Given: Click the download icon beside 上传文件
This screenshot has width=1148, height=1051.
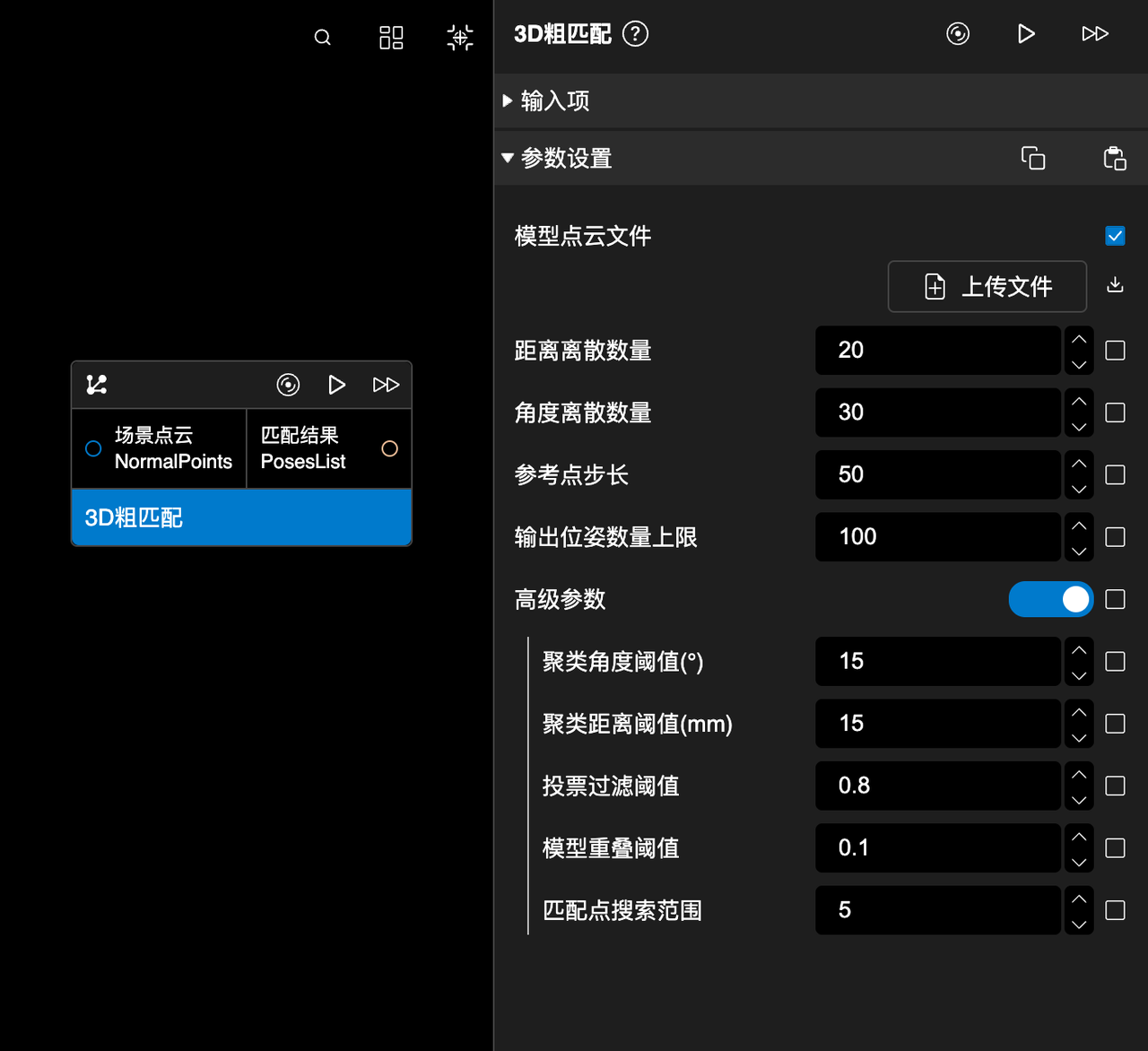Looking at the screenshot, I should click(1115, 285).
